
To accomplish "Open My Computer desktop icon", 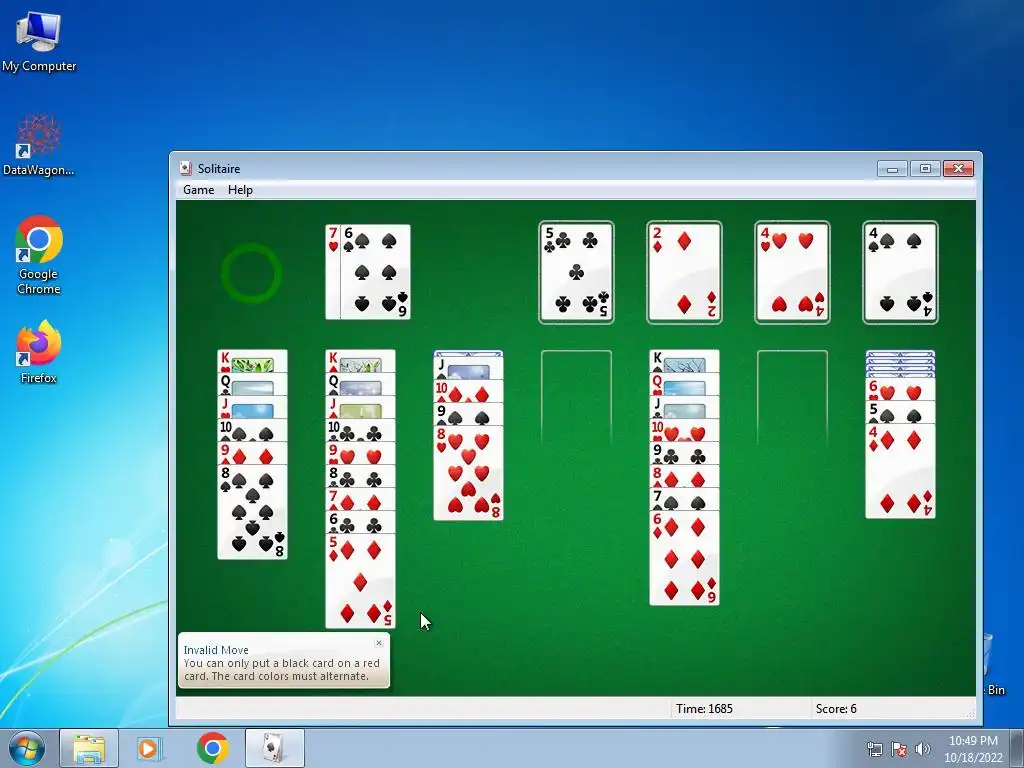I will coord(39,40).
